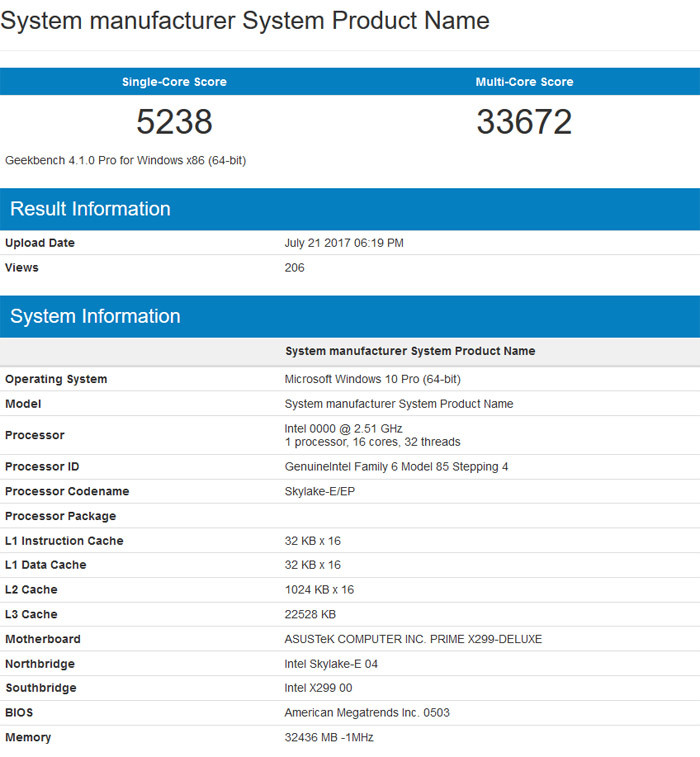Click the Multi-Core Score header
This screenshot has height=757, width=700.
point(524,82)
